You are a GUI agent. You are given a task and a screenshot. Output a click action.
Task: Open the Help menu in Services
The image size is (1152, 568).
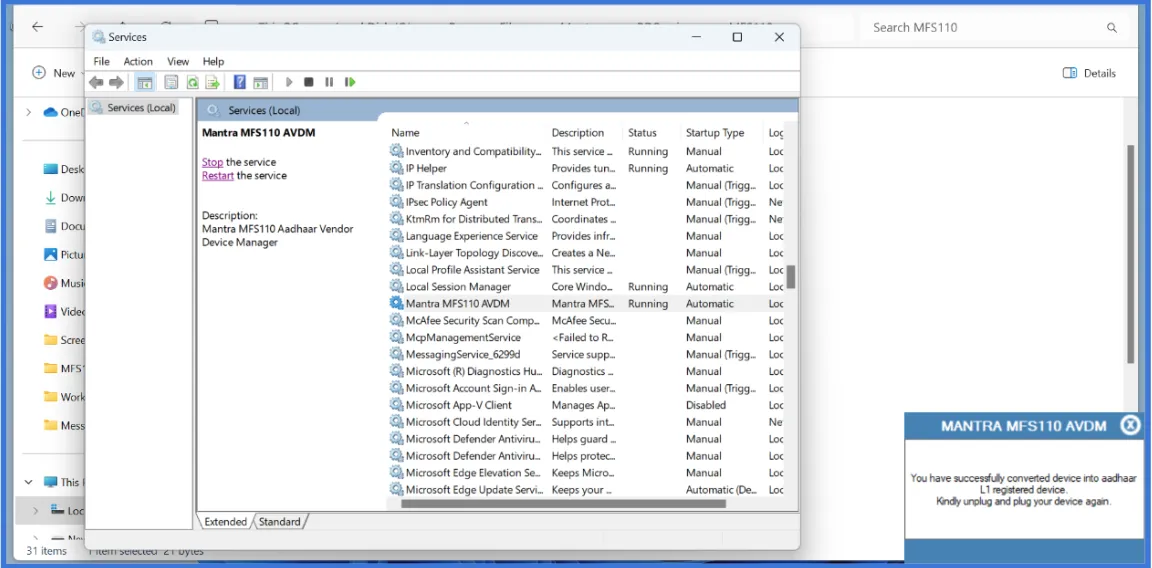(213, 62)
